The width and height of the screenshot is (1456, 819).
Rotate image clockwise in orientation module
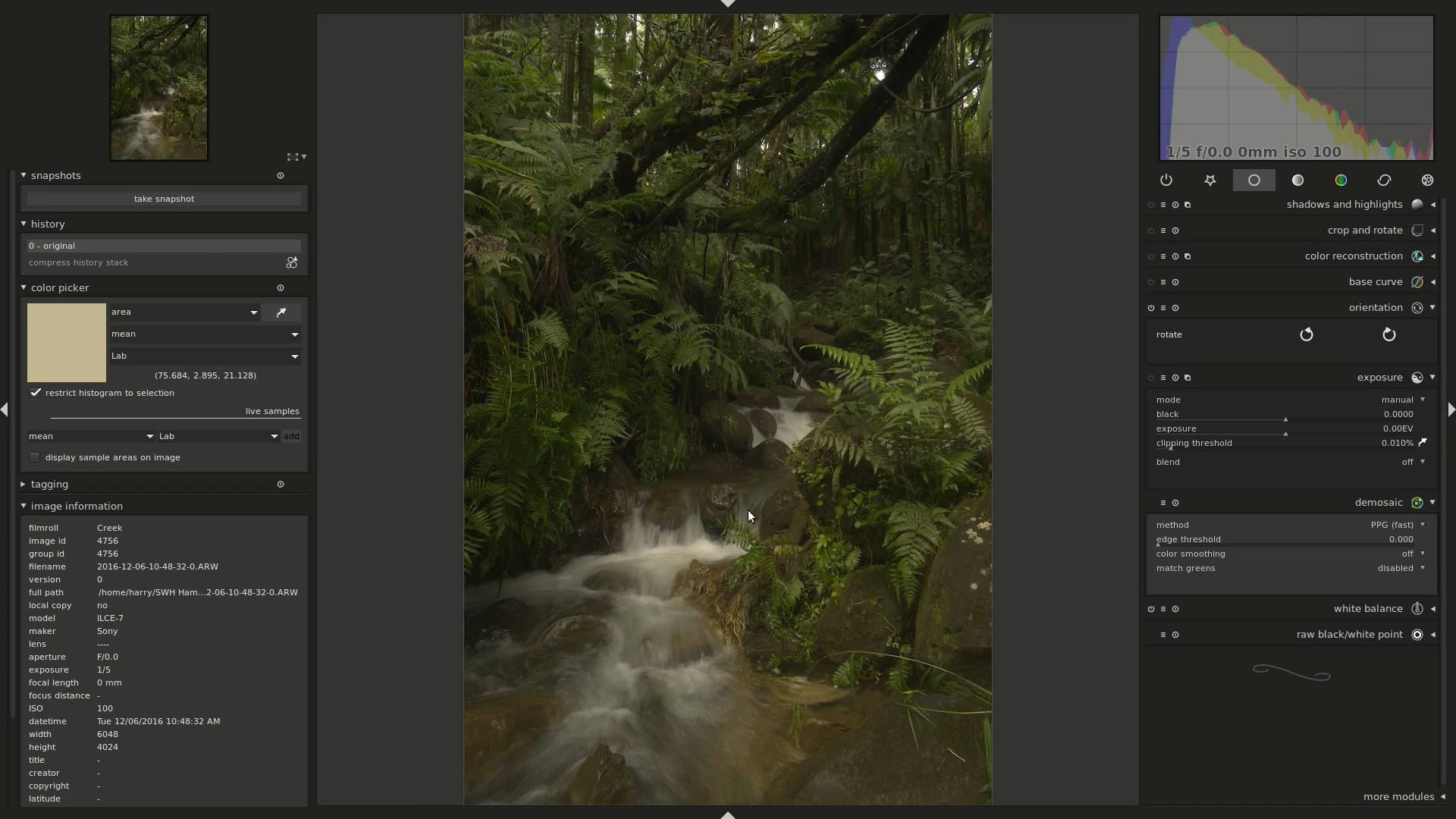pyautogui.click(x=1389, y=334)
